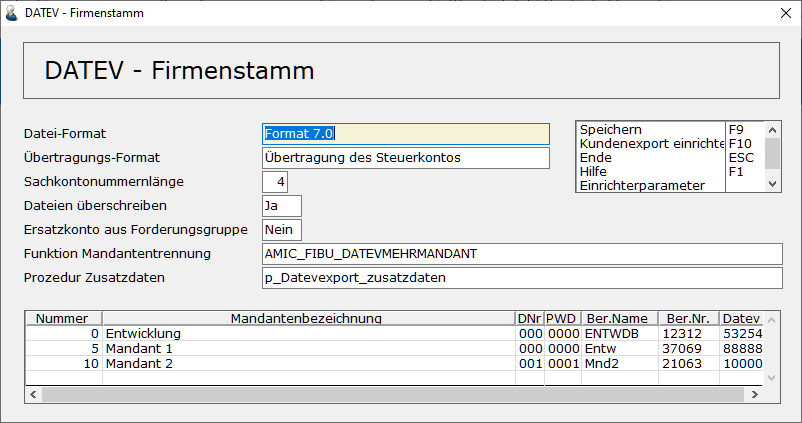
Task: Click the F10 shortcut entry
Action: 745,144
